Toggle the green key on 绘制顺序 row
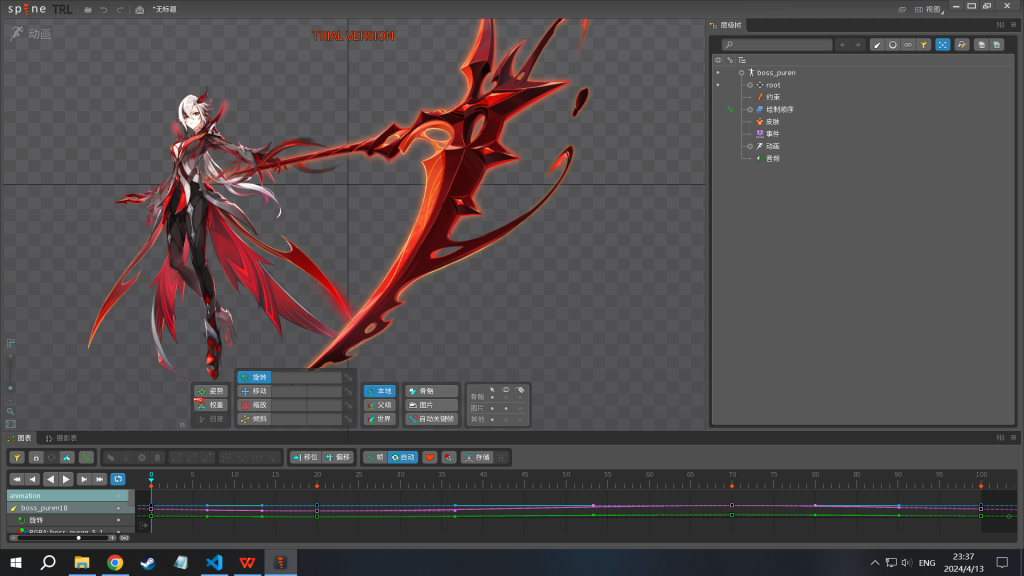Screen dimensions: 1024x576 tap(730, 109)
